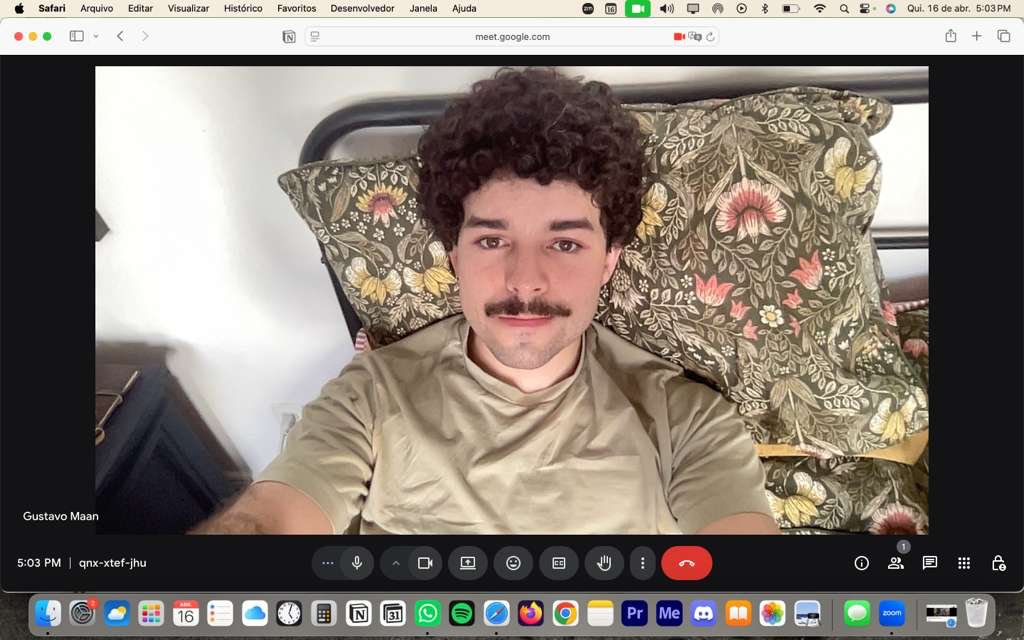Screen dimensions: 1024x640
Task: Add a new Safari tab
Action: coord(976,36)
